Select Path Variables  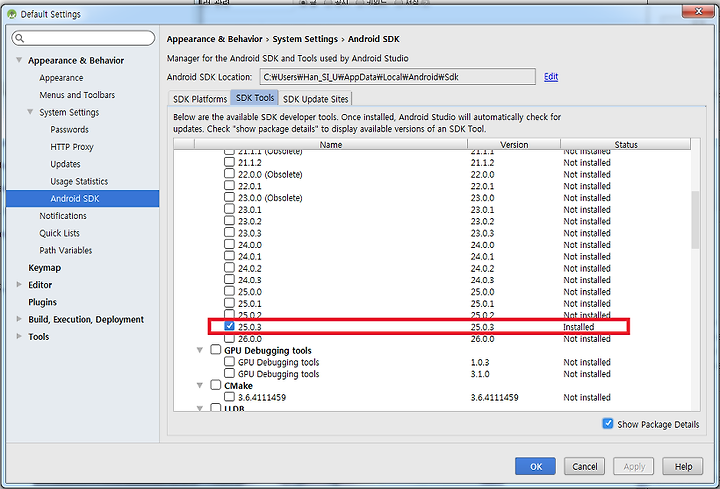(66, 250)
